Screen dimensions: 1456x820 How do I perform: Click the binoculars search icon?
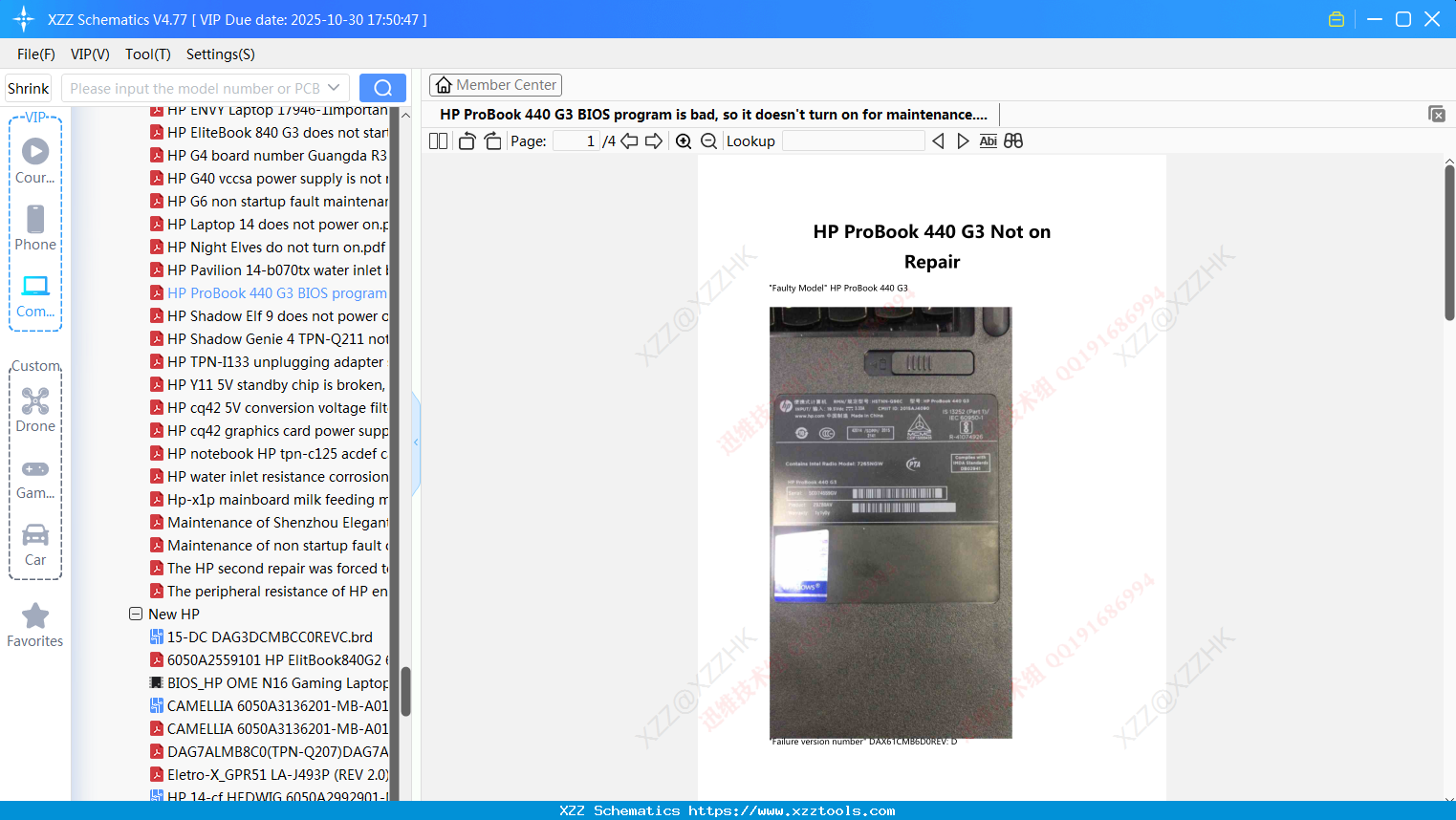pyautogui.click(x=1013, y=140)
